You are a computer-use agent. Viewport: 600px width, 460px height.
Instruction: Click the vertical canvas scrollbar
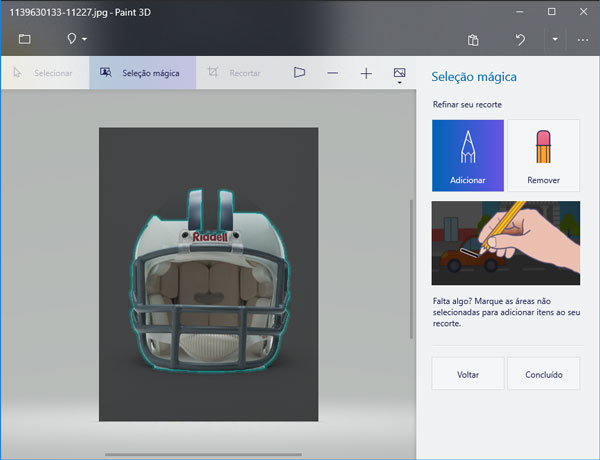[x=412, y=269]
